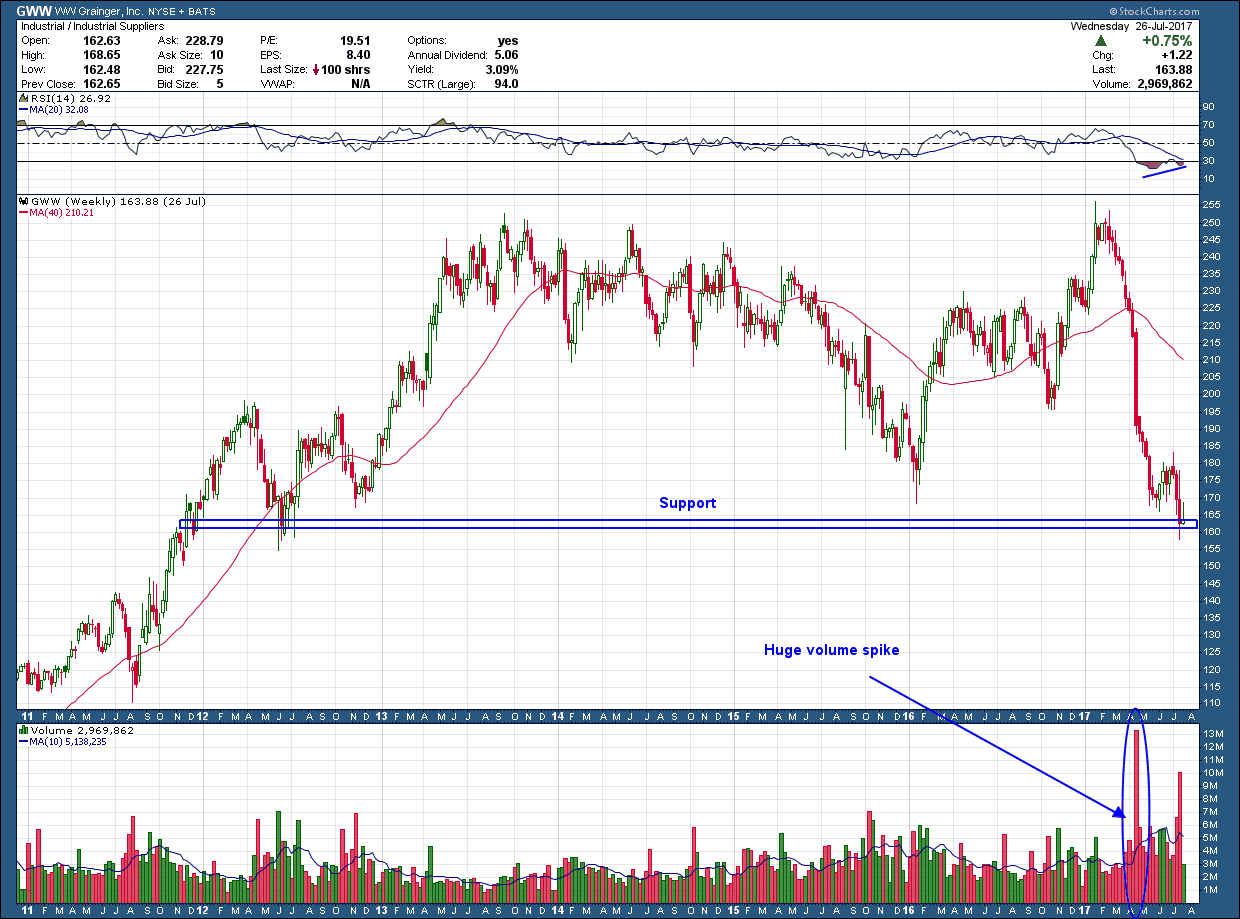The width and height of the screenshot is (1240, 919).
Task: Click the MA(40) 210.21 legend text
Action: (x=63, y=212)
